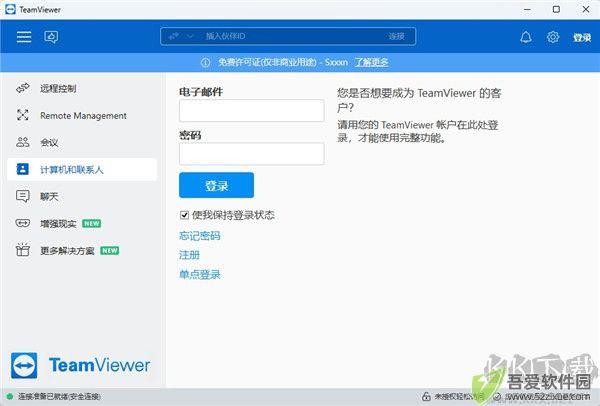This screenshot has width=600, height=406.
Task: Open 注册 sign-up link
Action: pos(189,255)
